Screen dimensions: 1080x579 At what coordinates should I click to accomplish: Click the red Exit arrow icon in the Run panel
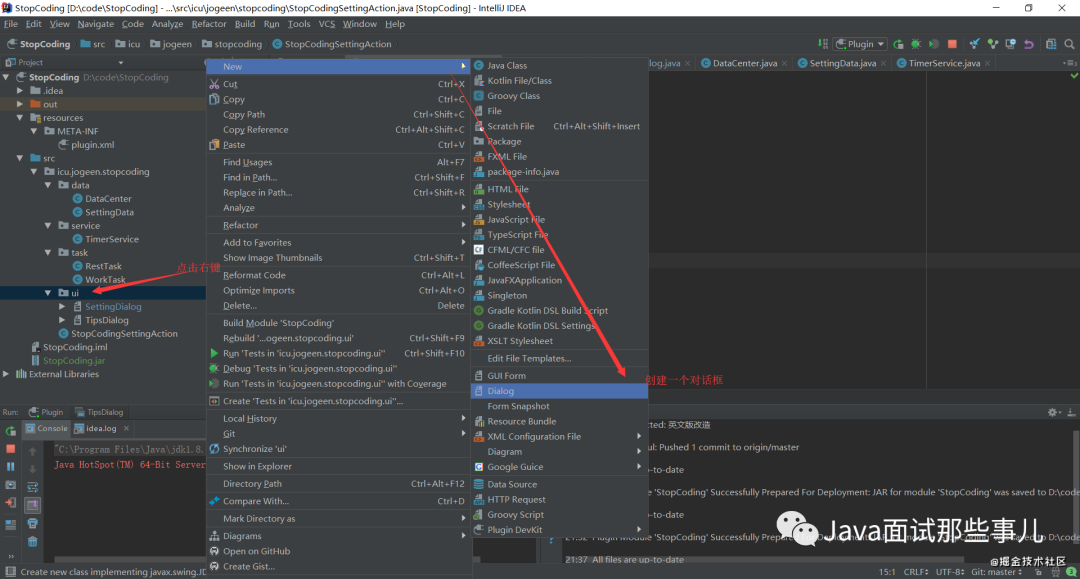click(10, 503)
